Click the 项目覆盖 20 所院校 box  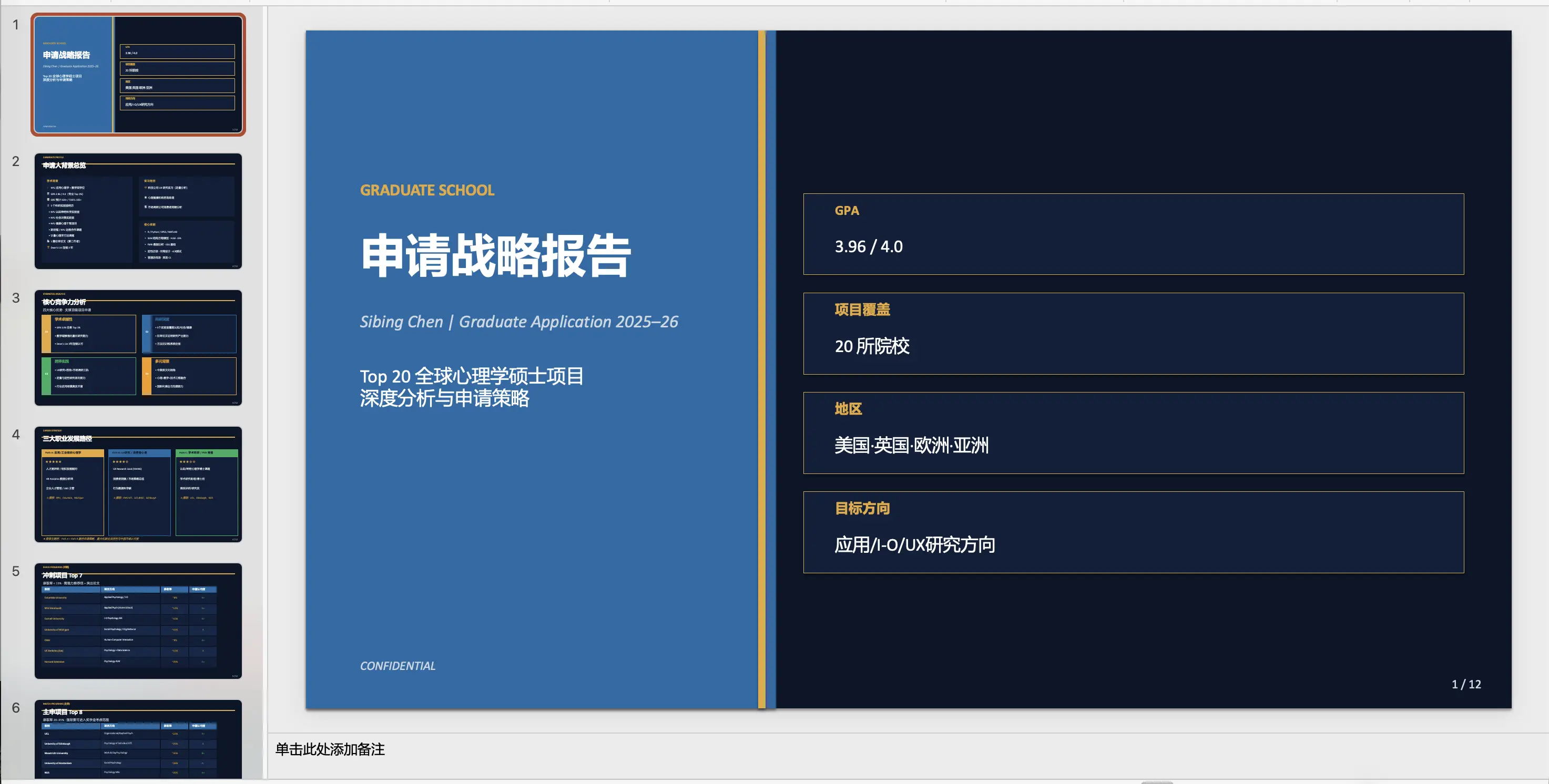[1133, 334]
